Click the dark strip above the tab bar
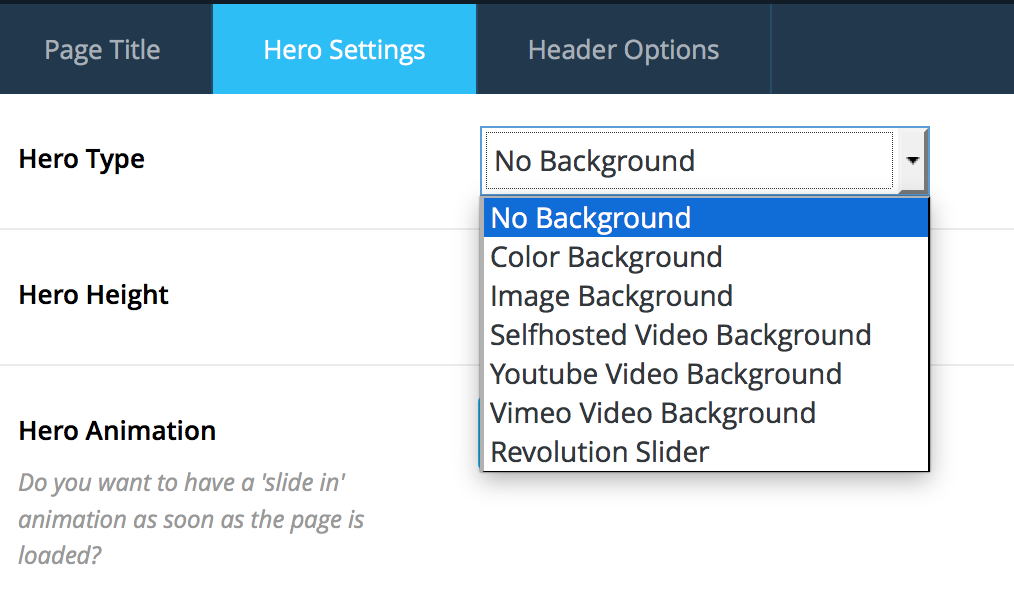 pos(507,2)
